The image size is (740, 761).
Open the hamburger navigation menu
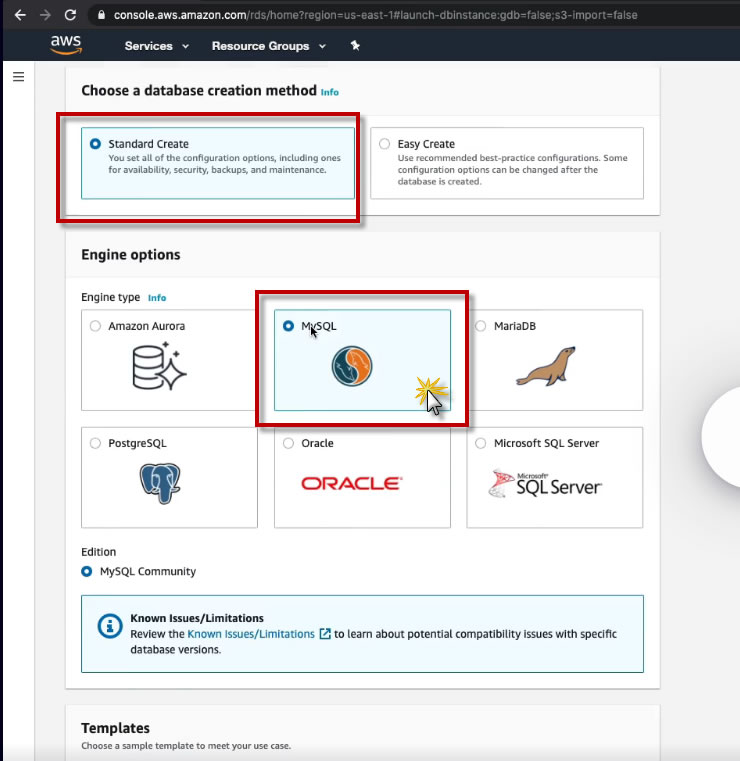[x=18, y=77]
